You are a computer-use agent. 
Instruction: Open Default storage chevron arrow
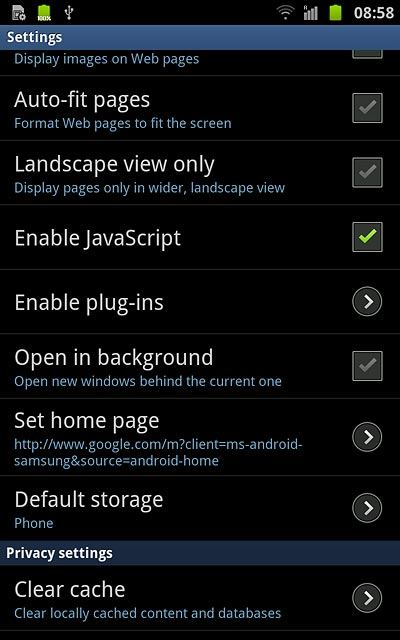[367, 508]
